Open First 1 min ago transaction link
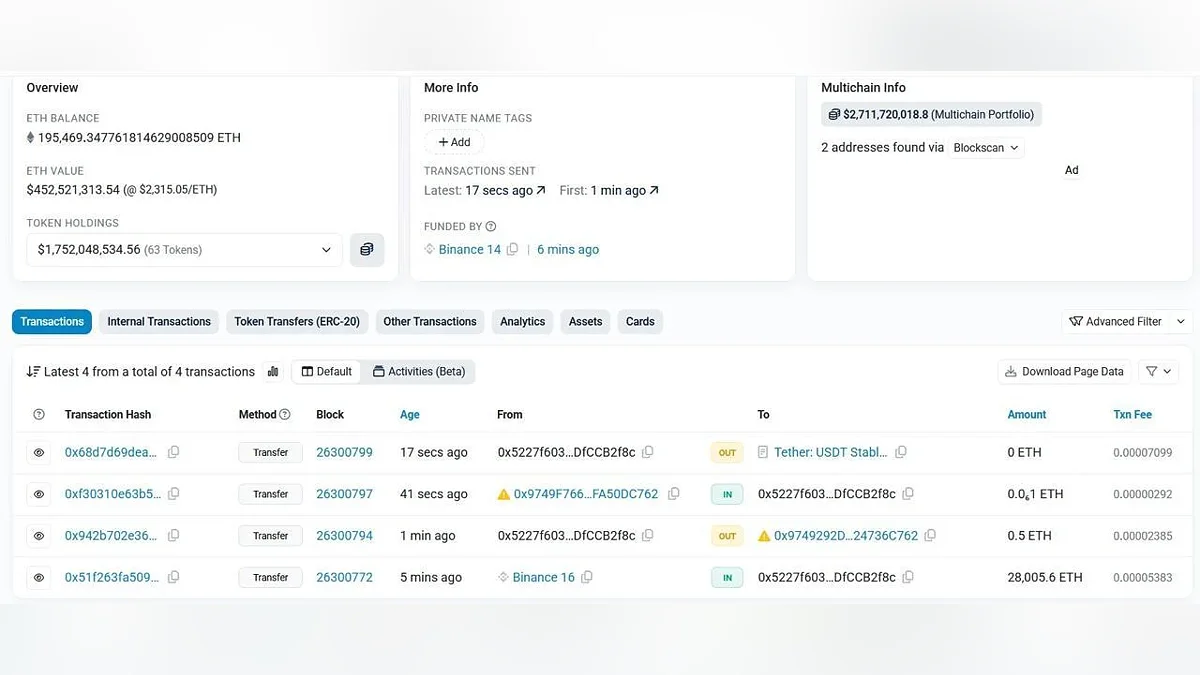 (625, 191)
